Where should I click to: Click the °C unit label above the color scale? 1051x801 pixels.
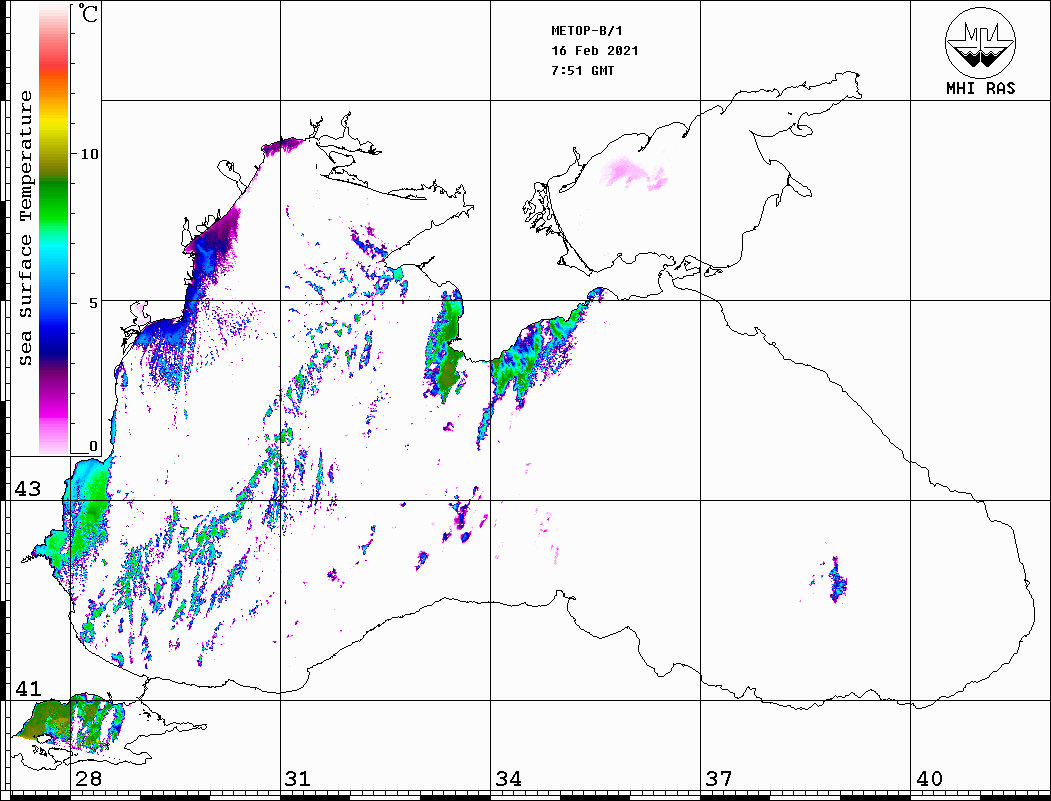pyautogui.click(x=88, y=13)
